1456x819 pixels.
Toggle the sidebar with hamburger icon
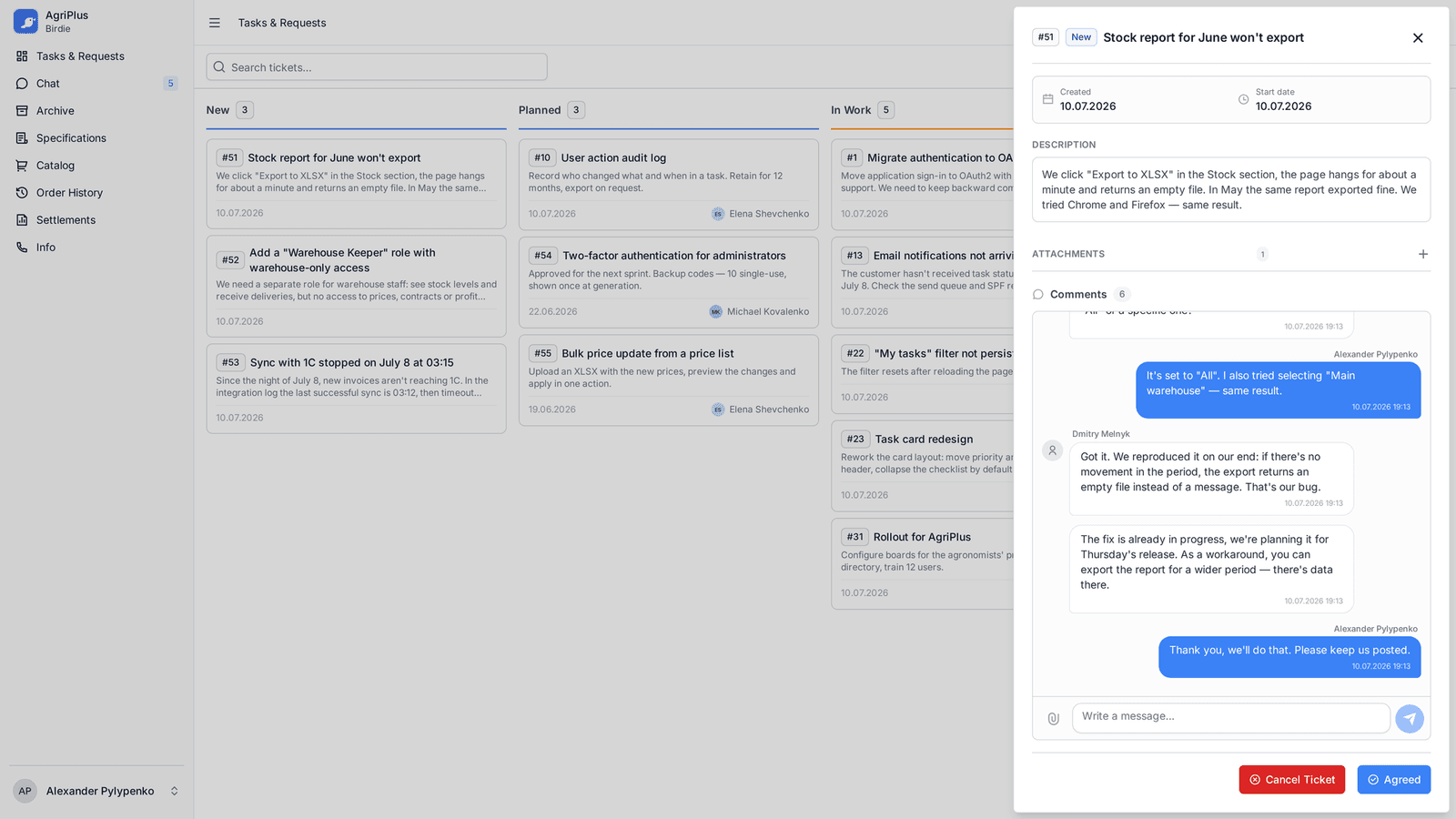[215, 23]
